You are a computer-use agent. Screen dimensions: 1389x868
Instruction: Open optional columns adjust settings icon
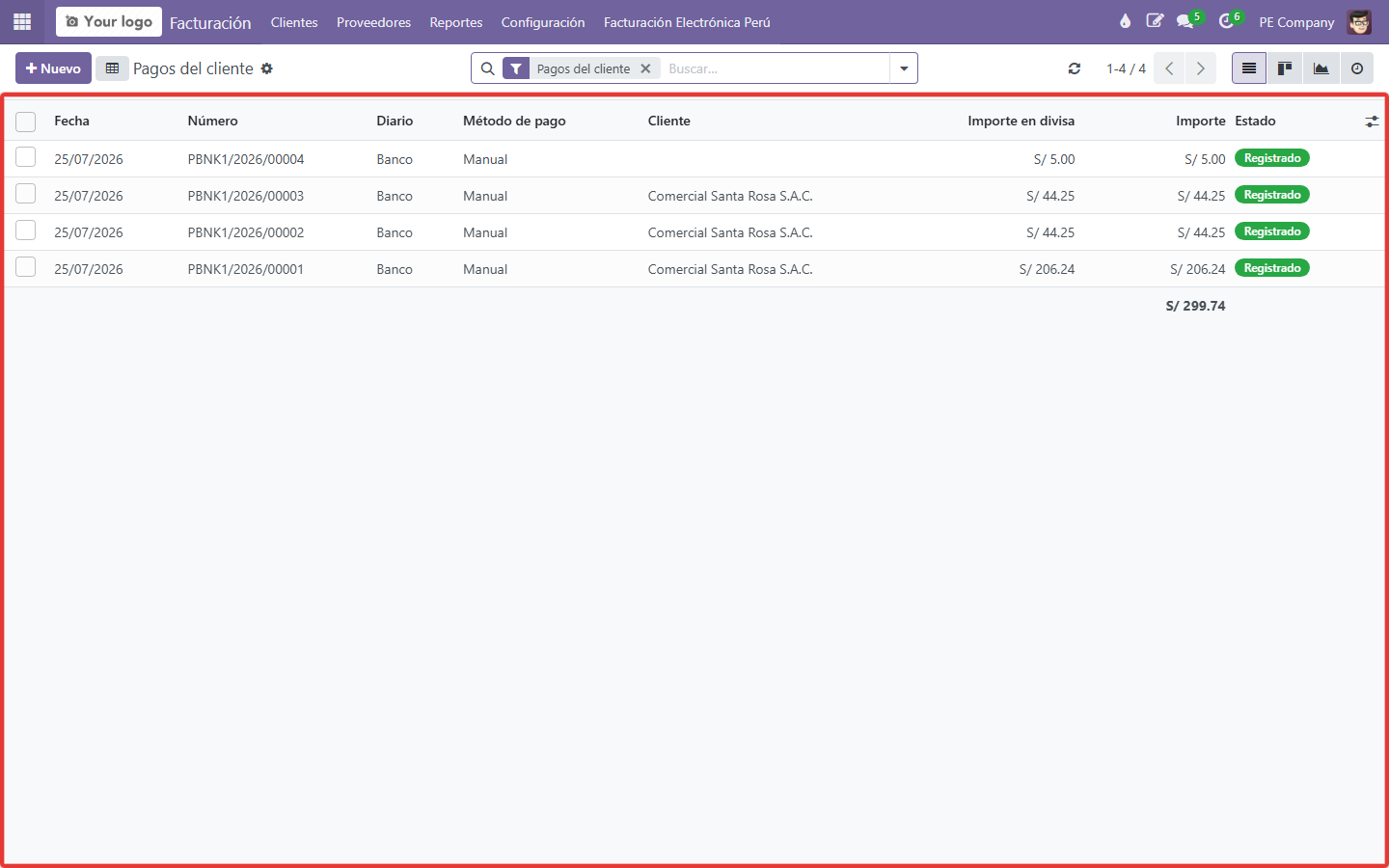tap(1372, 122)
